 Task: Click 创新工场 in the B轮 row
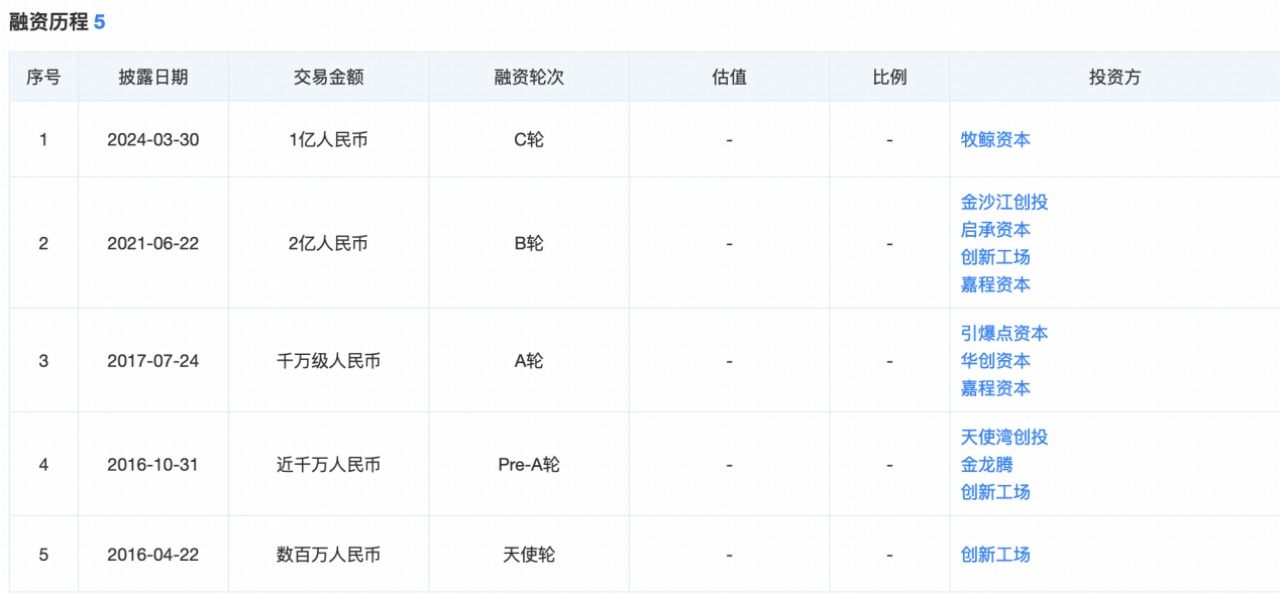(995, 257)
